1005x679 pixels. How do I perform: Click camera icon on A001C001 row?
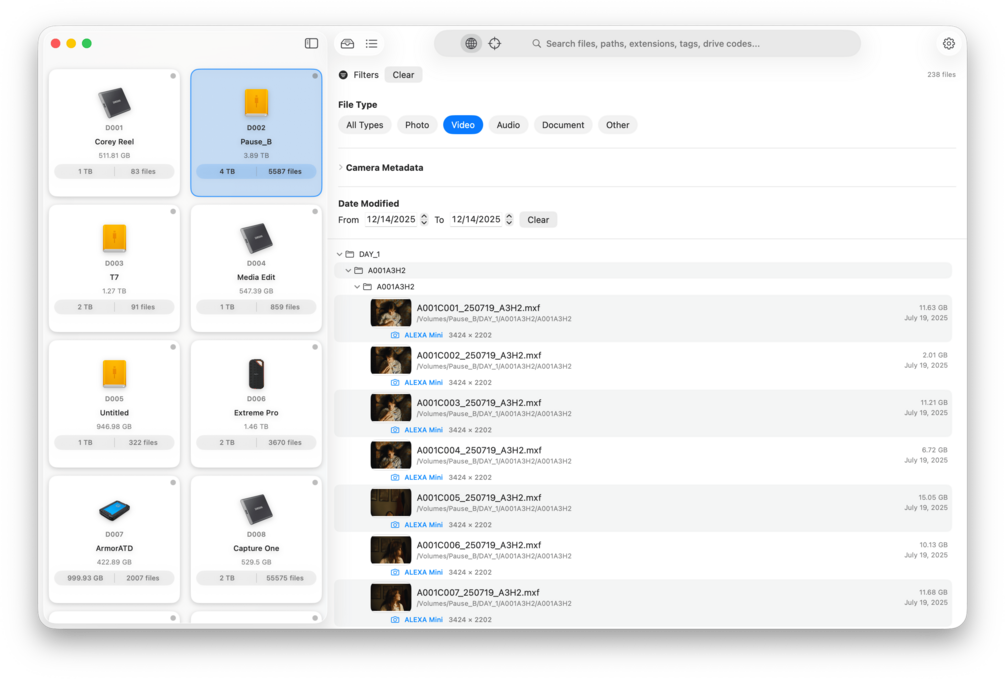pos(395,335)
